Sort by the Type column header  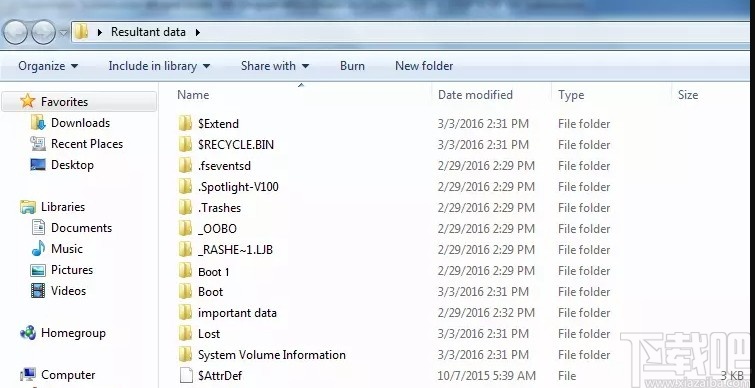coord(571,95)
